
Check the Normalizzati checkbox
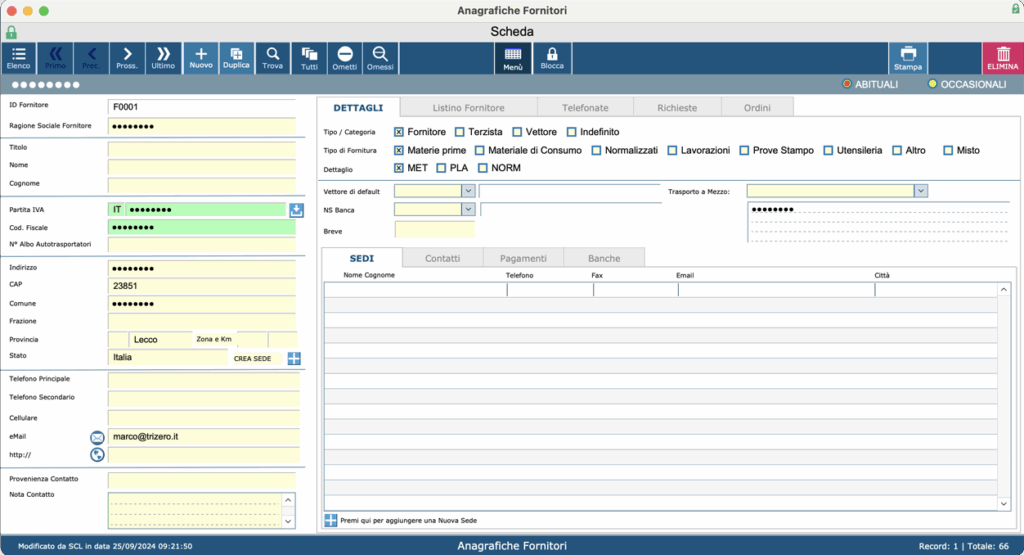click(x=596, y=150)
